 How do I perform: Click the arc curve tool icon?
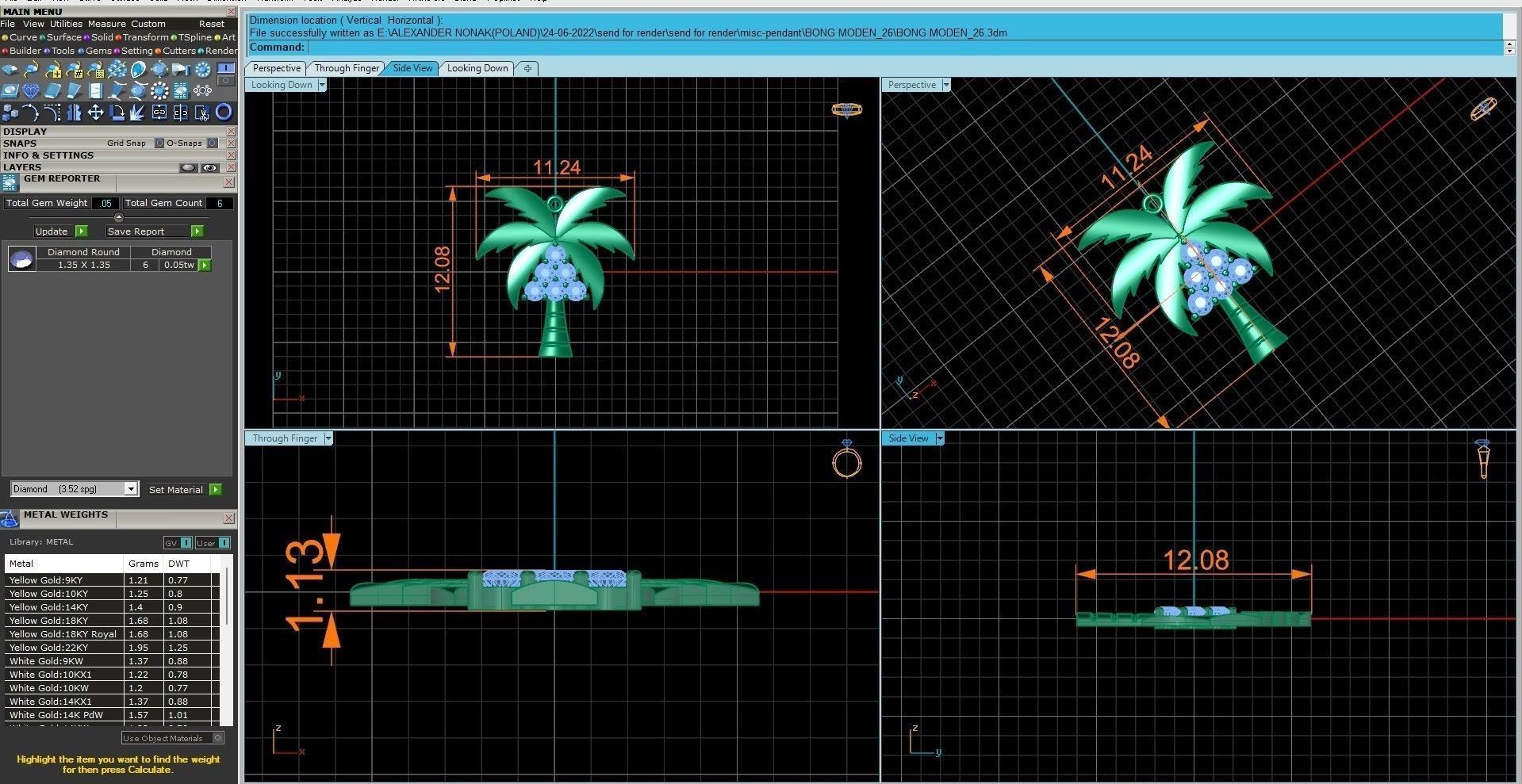click(x=30, y=113)
